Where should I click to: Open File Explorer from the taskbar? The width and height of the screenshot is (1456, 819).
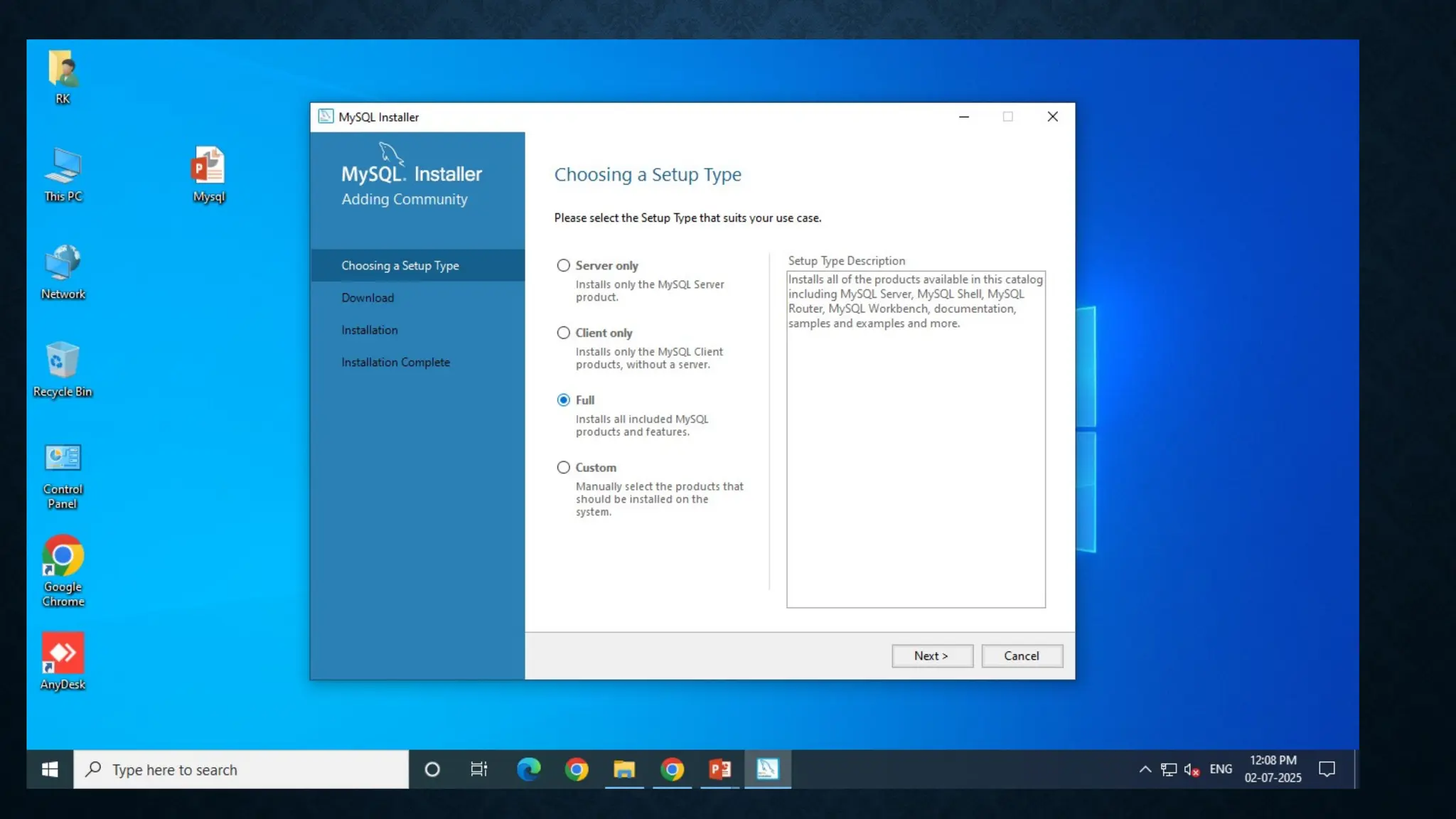tap(624, 769)
